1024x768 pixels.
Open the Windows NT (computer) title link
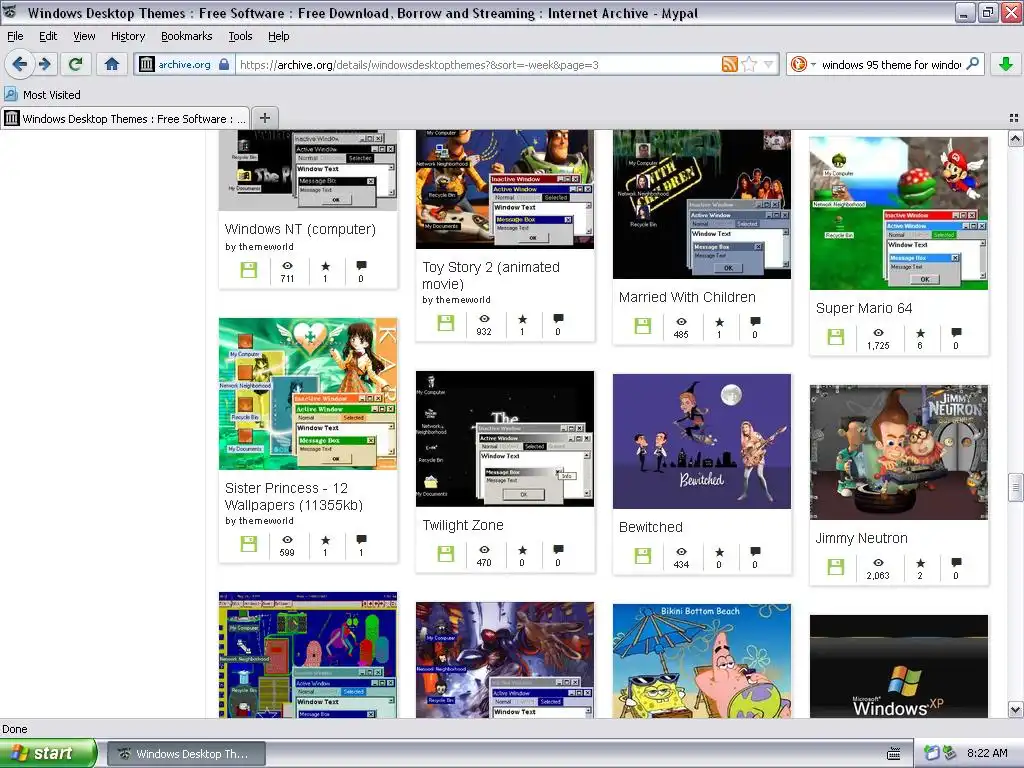click(300, 229)
